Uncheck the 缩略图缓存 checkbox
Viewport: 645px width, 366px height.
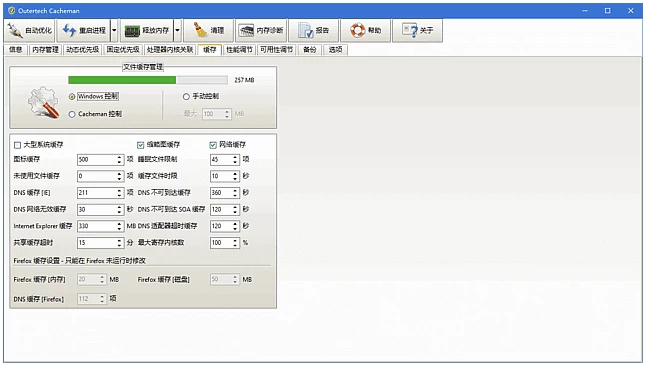140,145
